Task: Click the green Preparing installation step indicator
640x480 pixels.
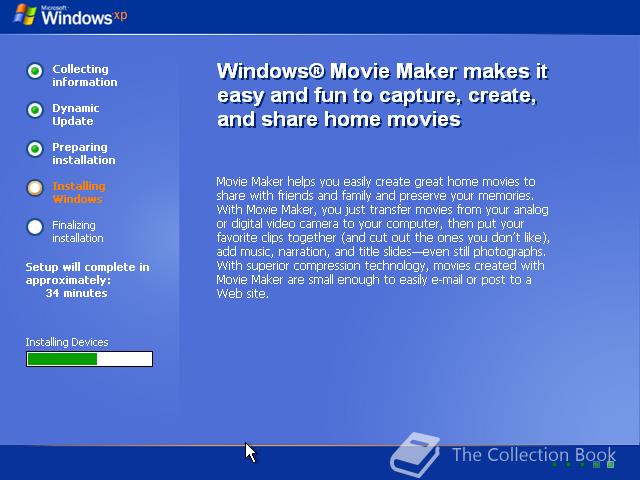Action: (35, 149)
